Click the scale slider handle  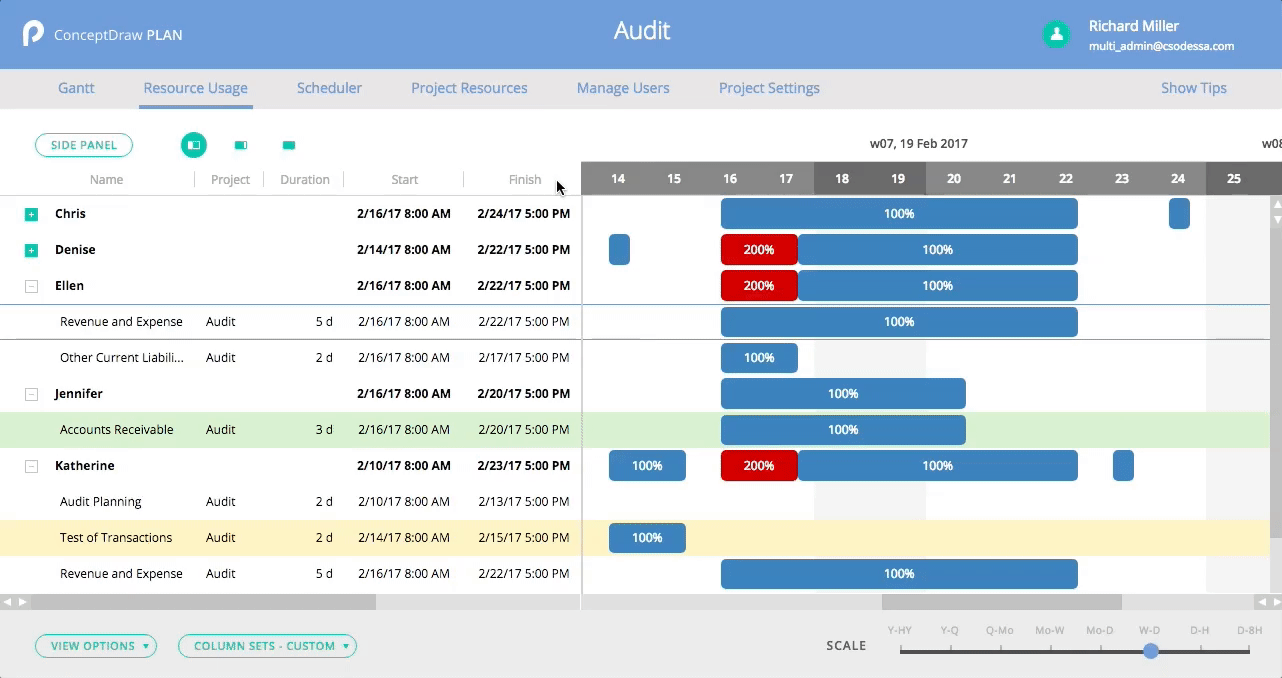click(1151, 651)
